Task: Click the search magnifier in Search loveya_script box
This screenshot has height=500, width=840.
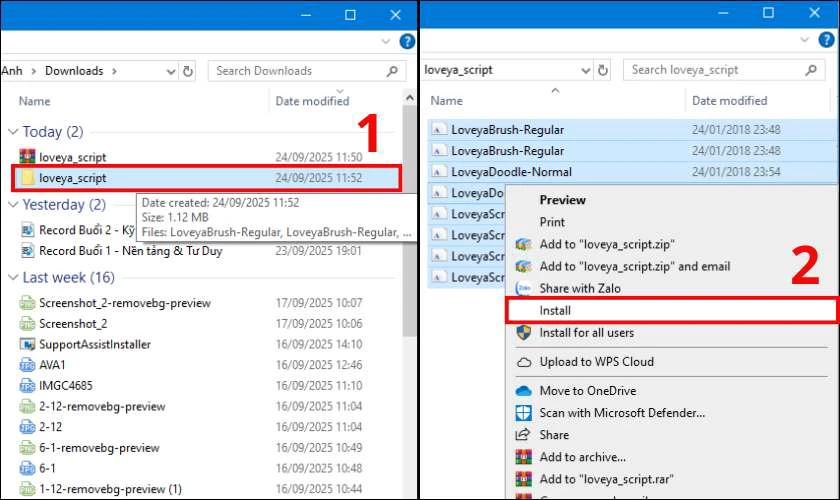Action: (811, 70)
